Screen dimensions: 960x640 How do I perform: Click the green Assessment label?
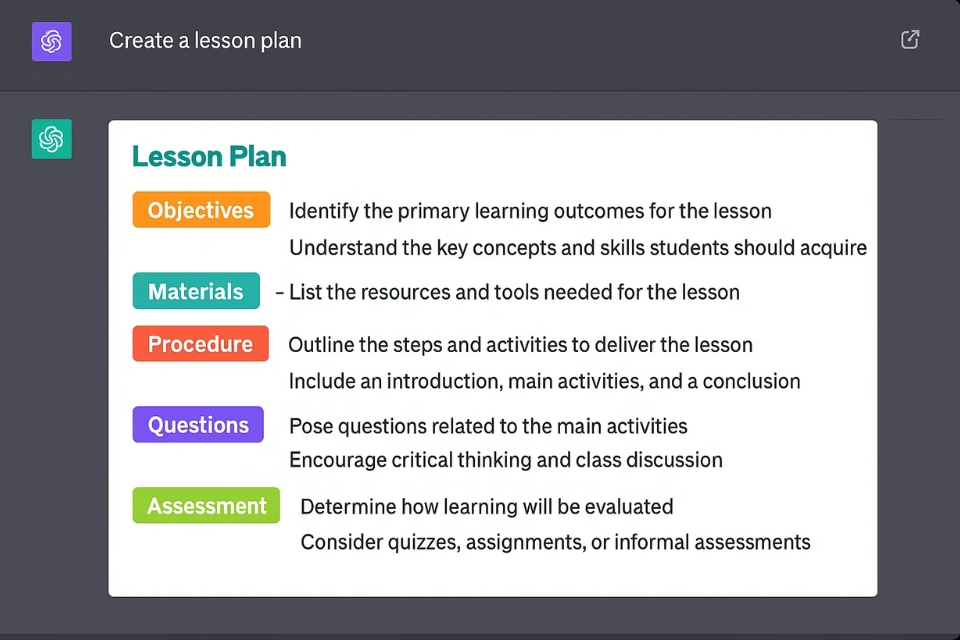[x=206, y=505]
